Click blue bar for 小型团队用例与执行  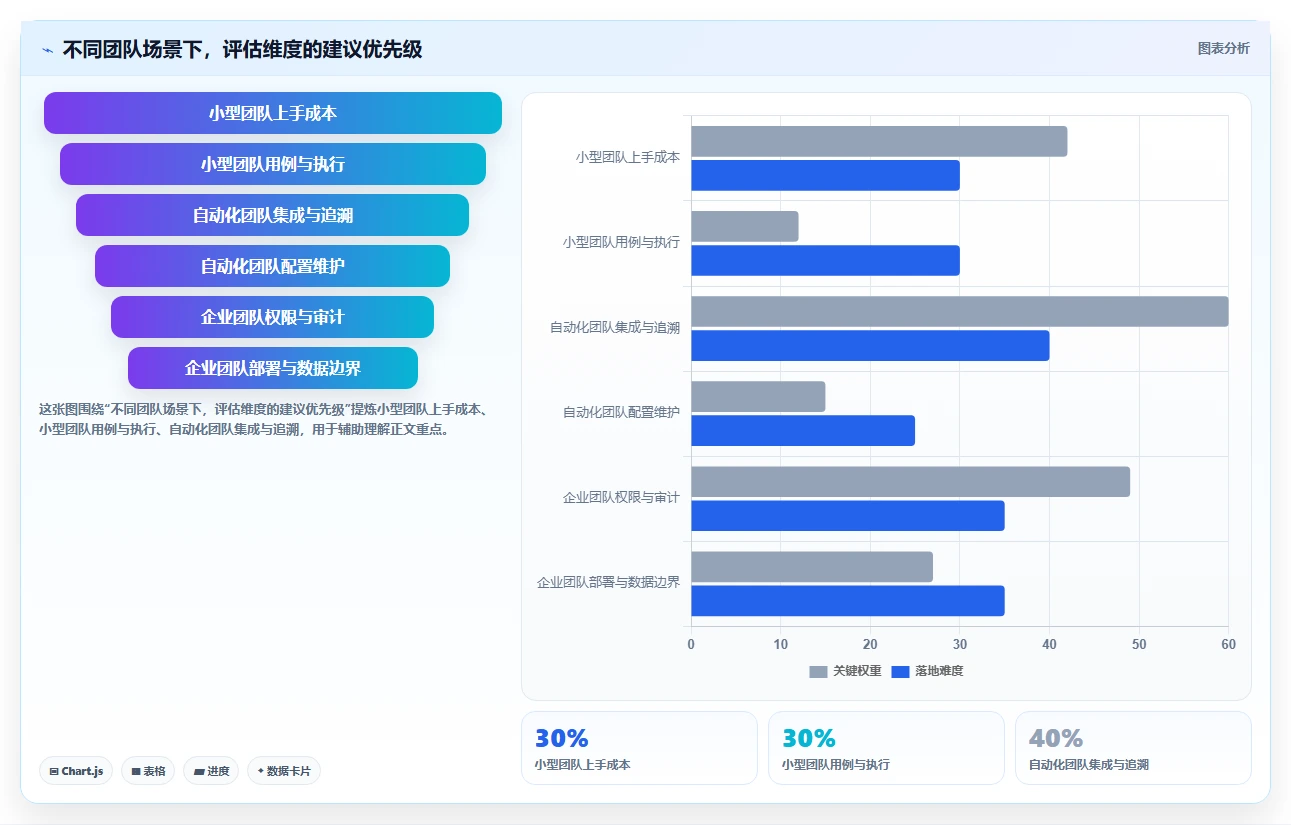(x=825, y=260)
